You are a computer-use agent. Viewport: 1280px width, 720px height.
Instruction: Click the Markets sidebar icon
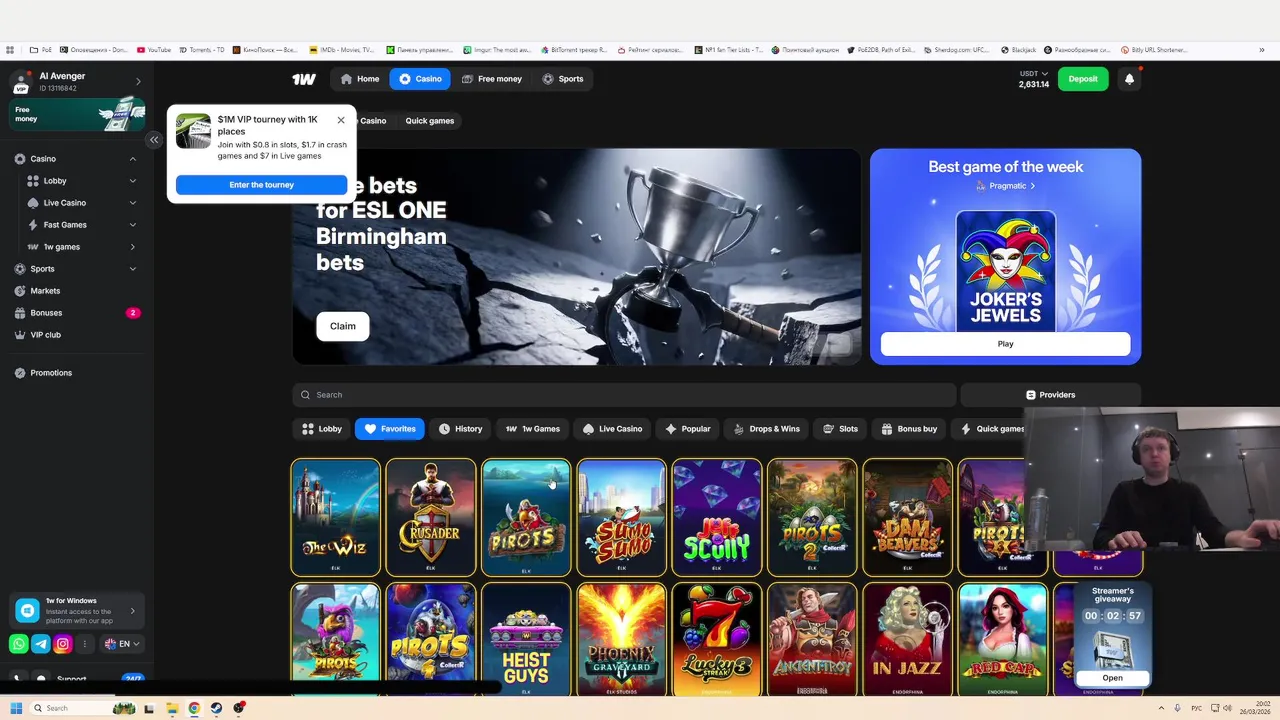[x=20, y=291]
